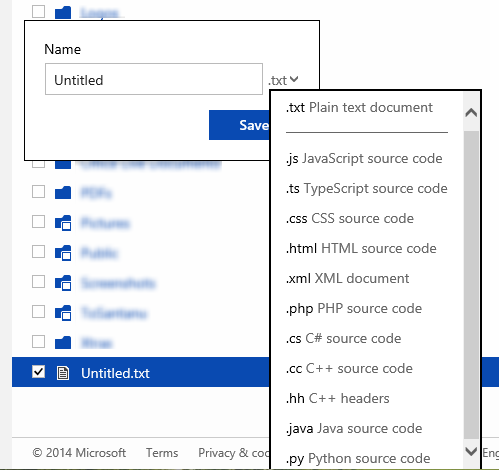The width and height of the screenshot is (499, 470).
Task: Choose .cc C++ source code
Action: tap(349, 369)
